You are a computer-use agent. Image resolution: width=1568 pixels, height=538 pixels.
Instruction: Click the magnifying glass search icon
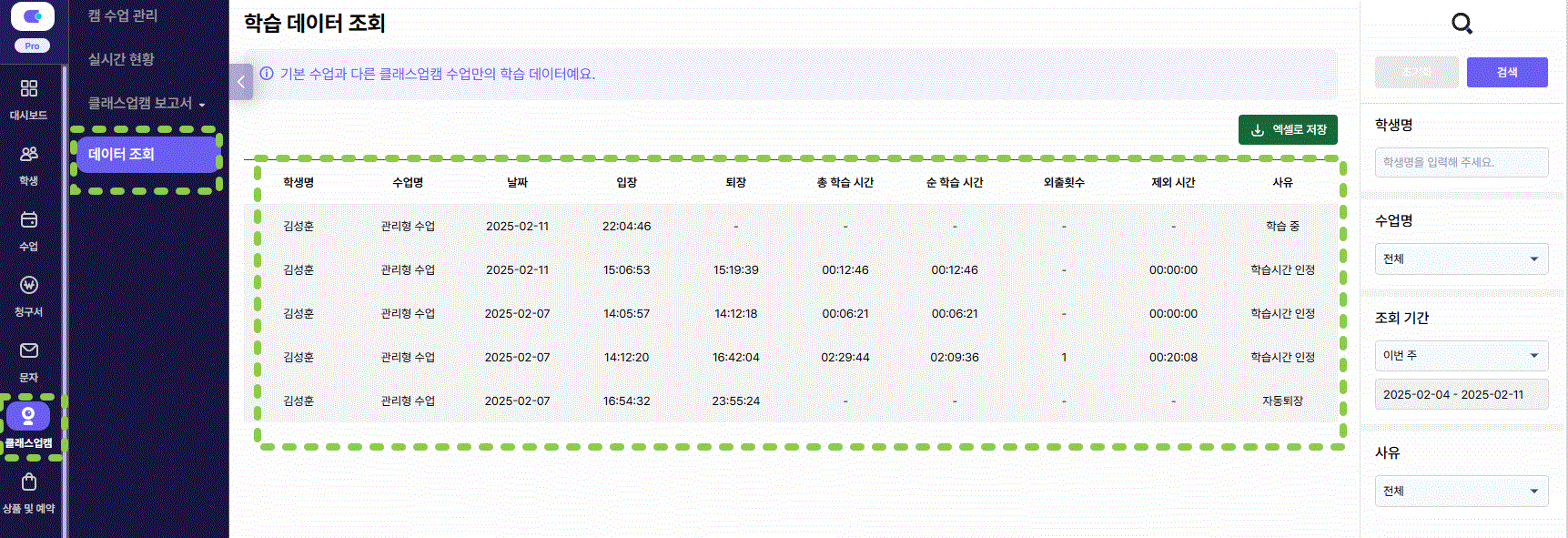pos(1462,24)
